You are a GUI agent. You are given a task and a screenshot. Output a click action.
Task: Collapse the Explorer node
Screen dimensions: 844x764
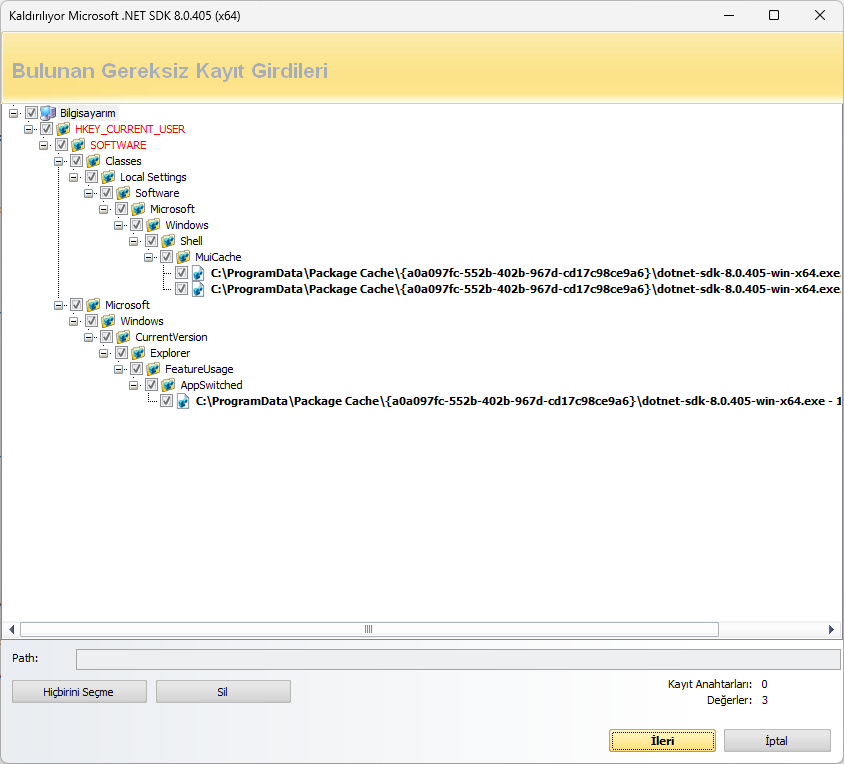click(x=104, y=354)
